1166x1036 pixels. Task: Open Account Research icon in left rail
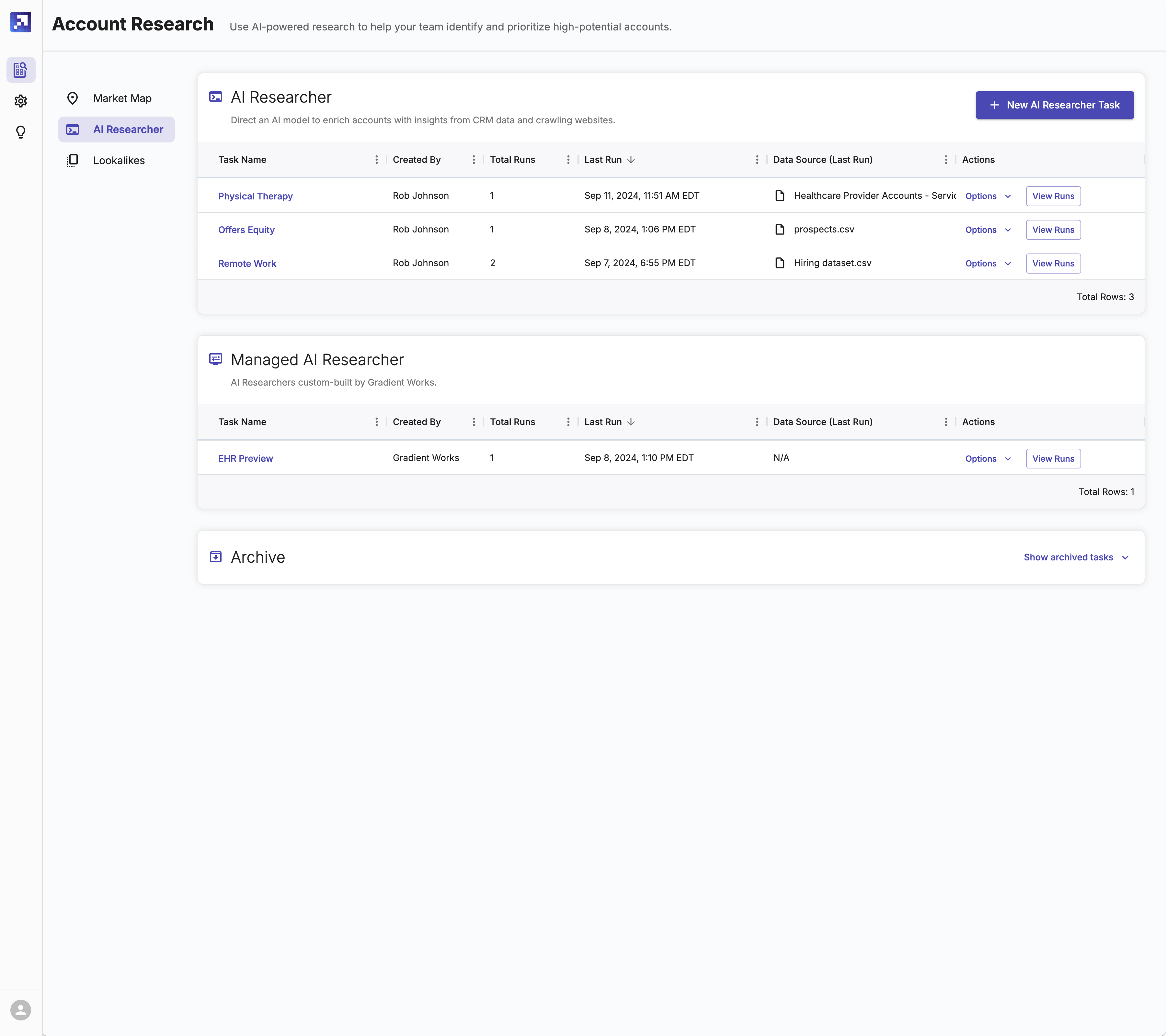coord(20,70)
